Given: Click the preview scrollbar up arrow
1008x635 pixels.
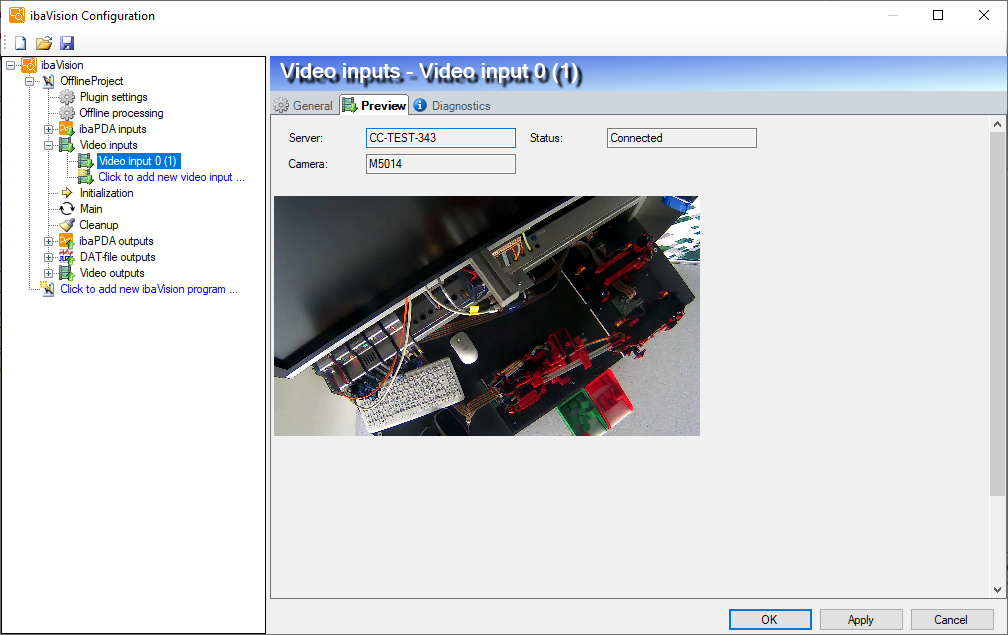Looking at the screenshot, I should click(x=997, y=124).
